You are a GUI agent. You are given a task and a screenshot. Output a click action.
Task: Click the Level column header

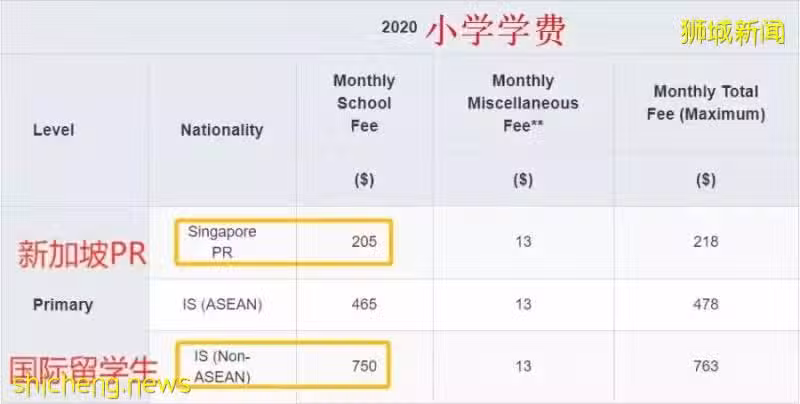point(54,130)
